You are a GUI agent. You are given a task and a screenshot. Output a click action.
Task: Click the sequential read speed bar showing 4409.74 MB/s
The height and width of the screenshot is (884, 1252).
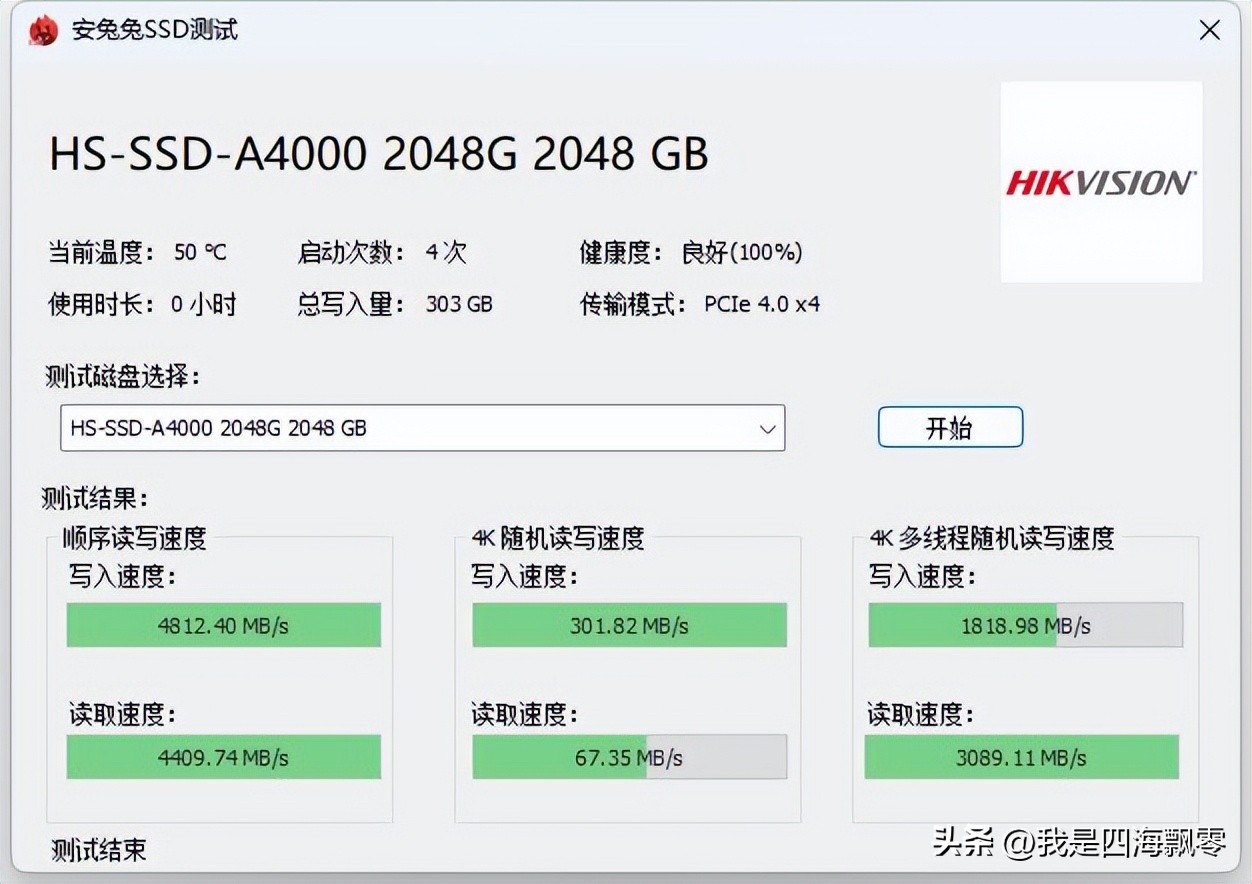[223, 757]
